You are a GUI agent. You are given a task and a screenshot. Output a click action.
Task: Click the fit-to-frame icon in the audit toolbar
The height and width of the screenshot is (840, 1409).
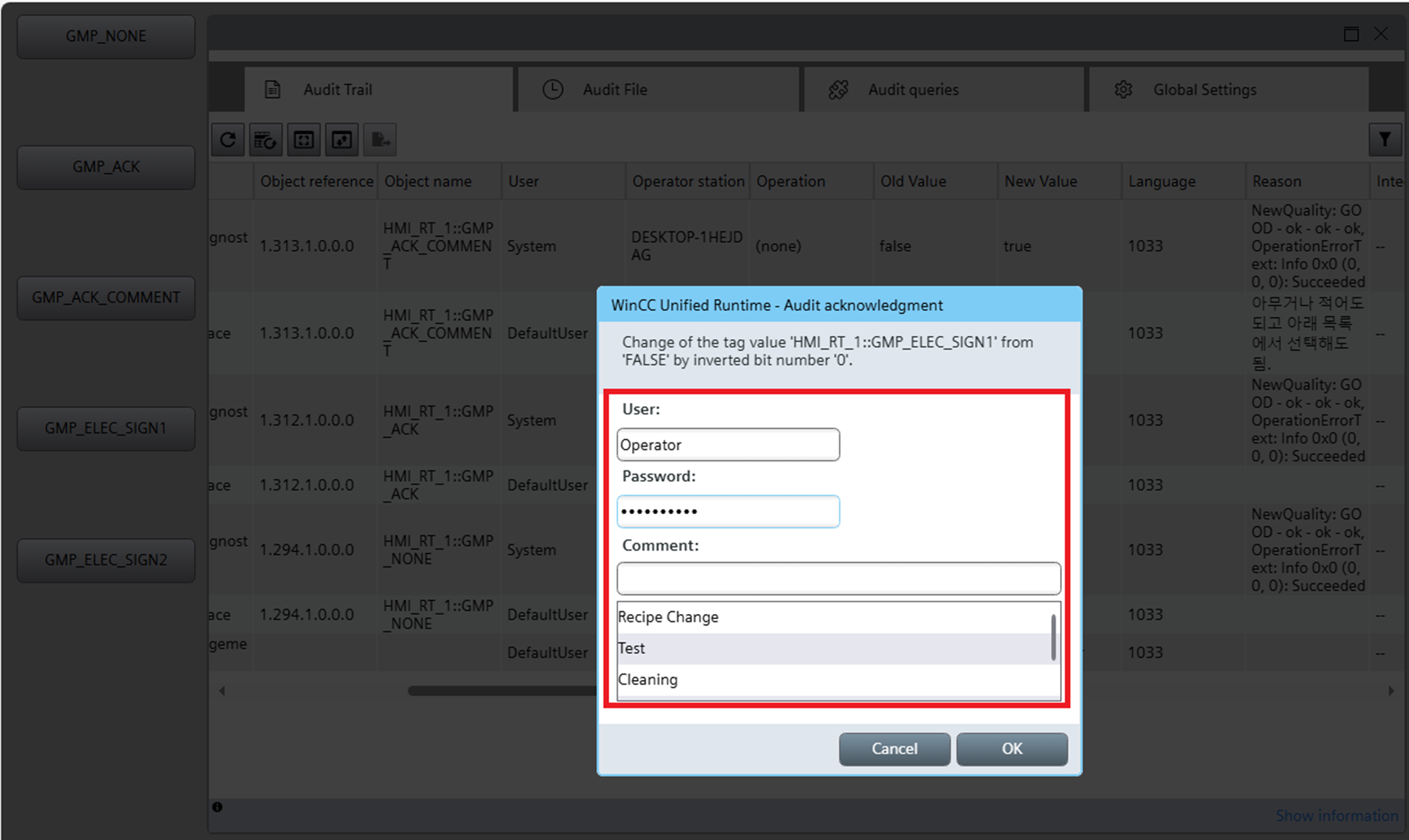(304, 139)
